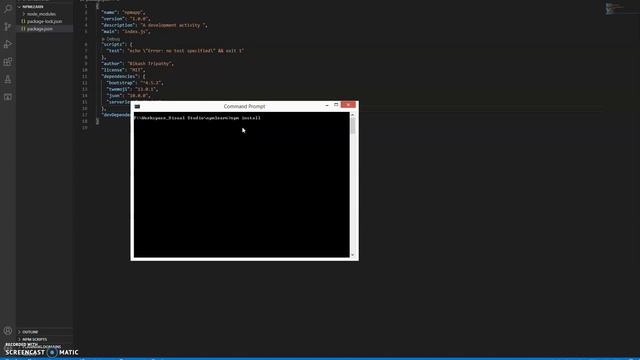Image resolution: width=640 pixels, height=360 pixels.
Task: Open the Testing flask view
Action: [7, 80]
